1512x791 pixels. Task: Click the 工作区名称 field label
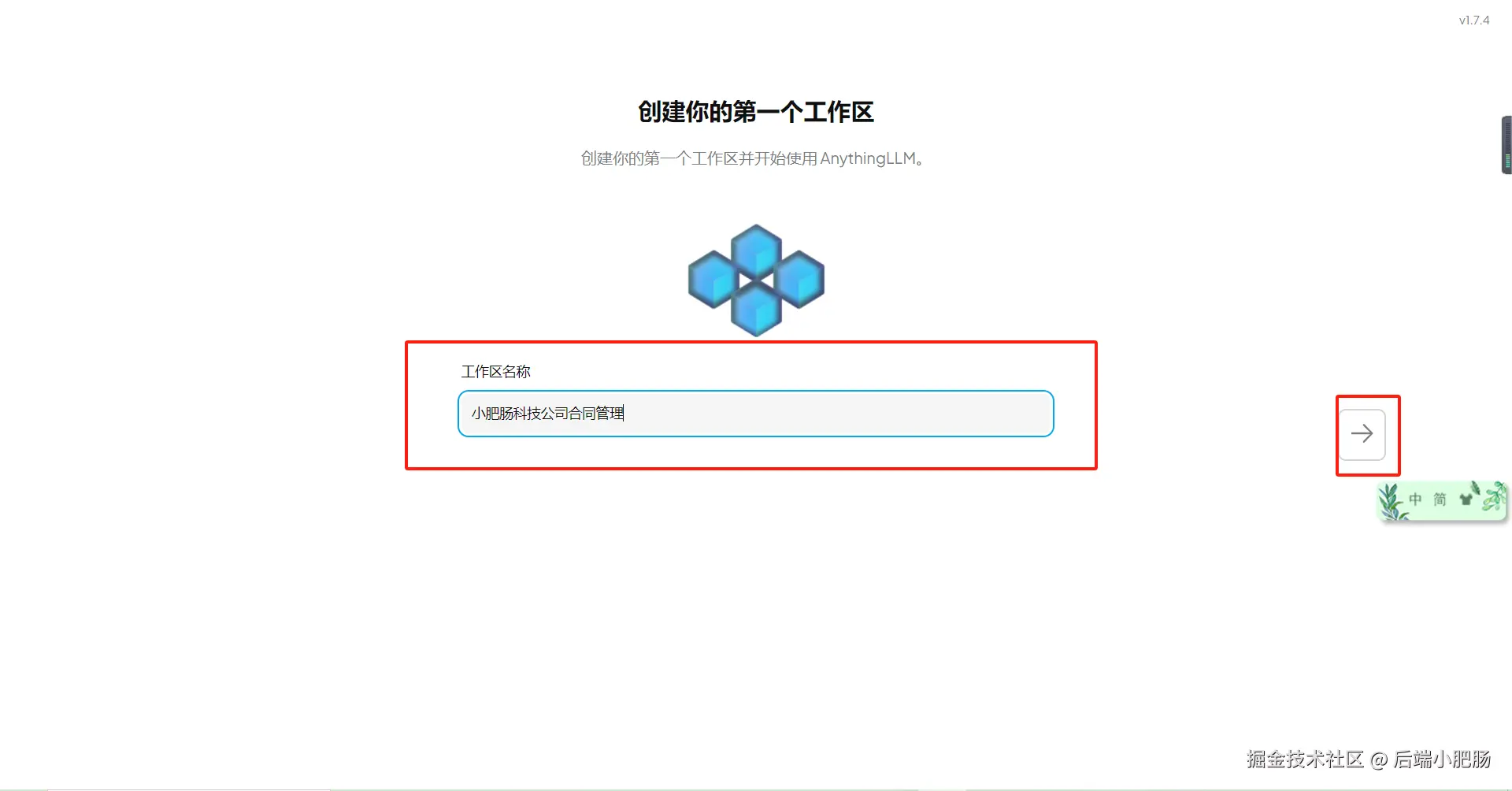pos(496,371)
